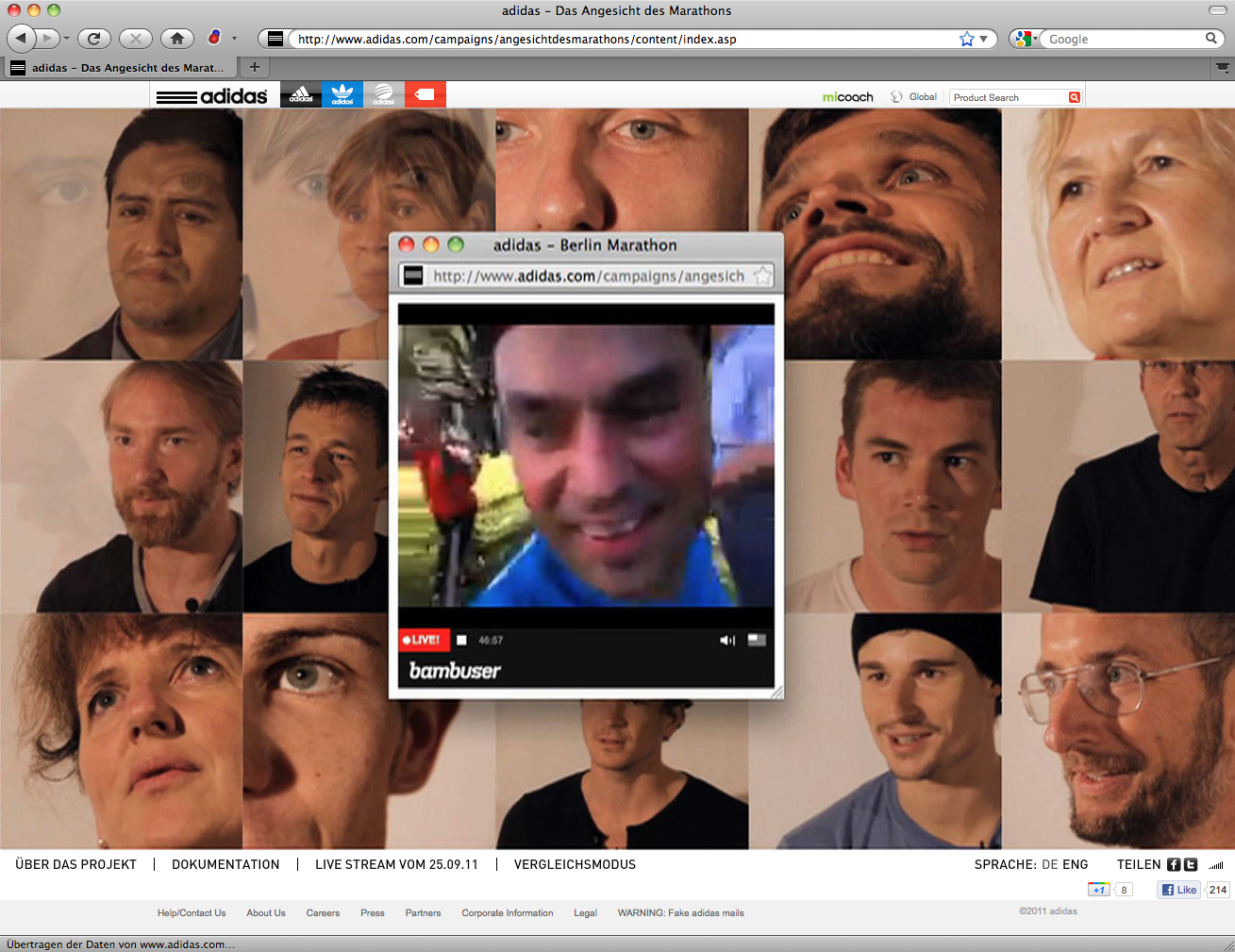Bookmark the popup page with its star icon
Screen dimensions: 1235x952
[762, 276]
